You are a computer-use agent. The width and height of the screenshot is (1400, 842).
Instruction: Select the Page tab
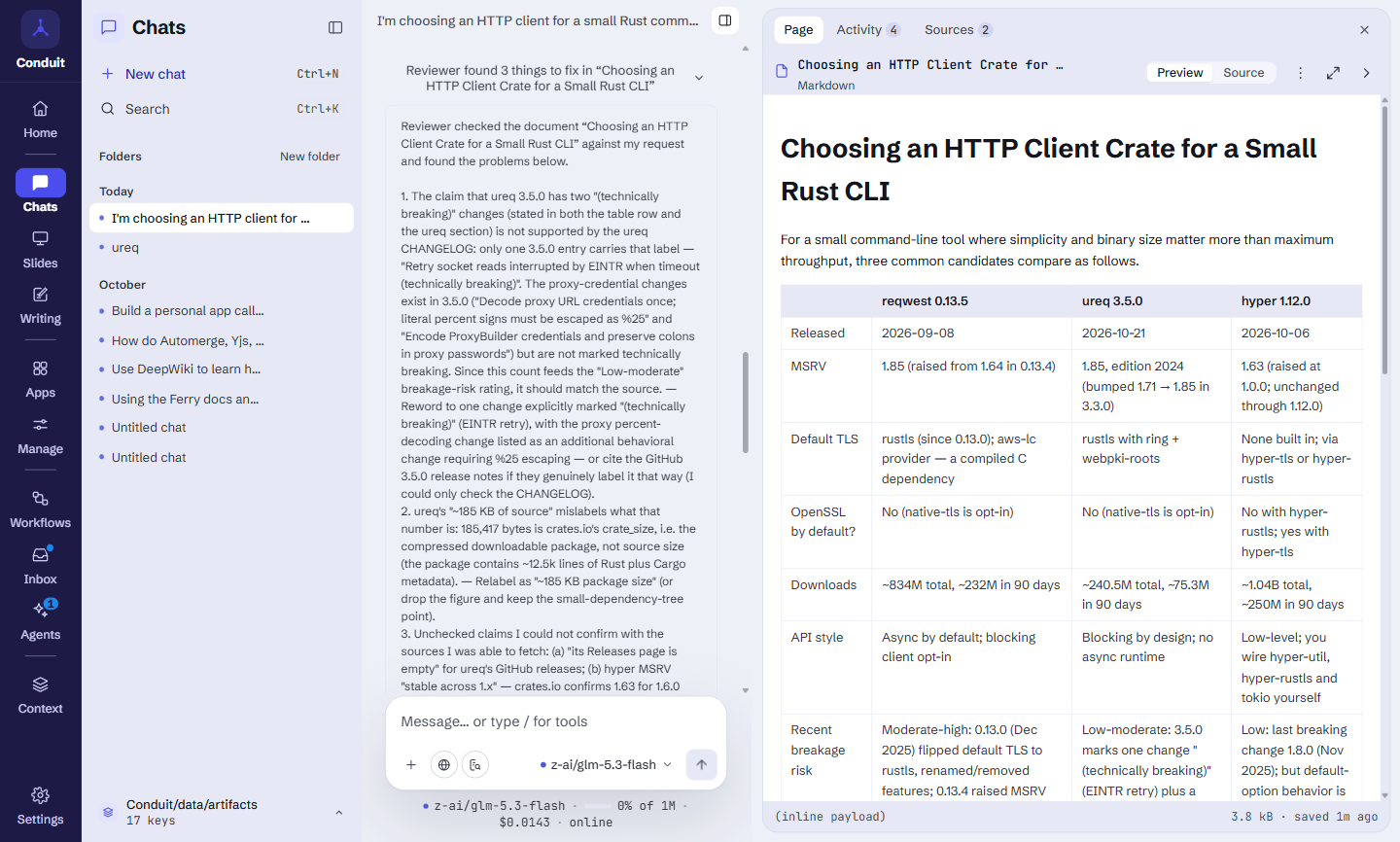coord(798,30)
